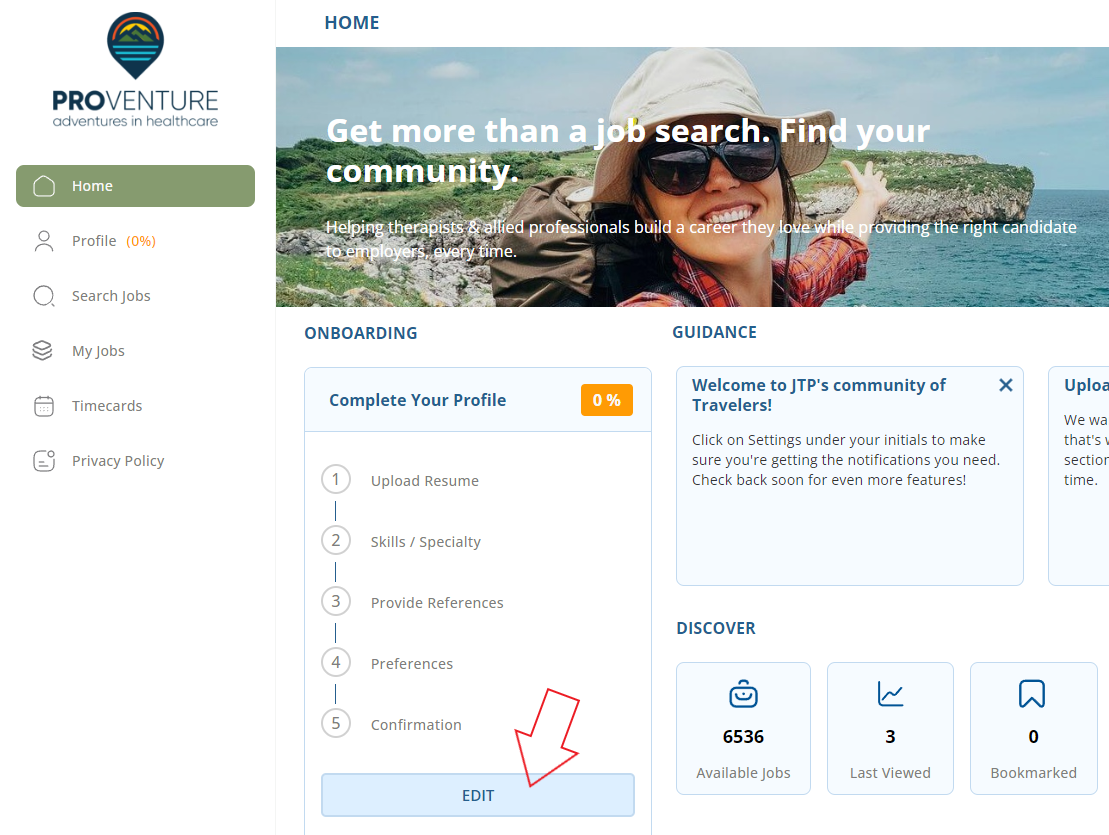Click the briefcase icon above Available Jobs
The image size is (1109, 835).
click(x=743, y=693)
